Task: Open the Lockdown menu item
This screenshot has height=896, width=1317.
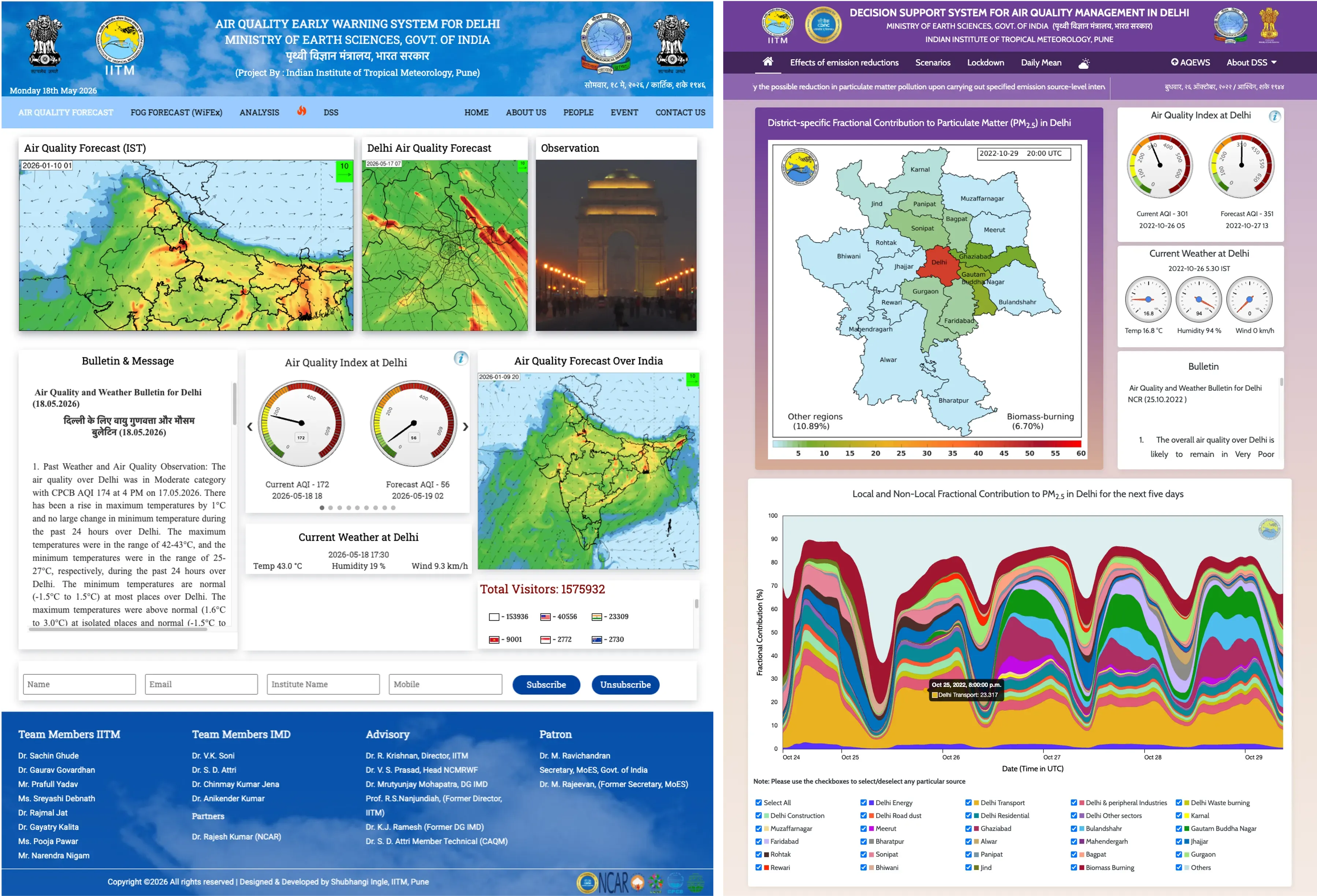Action: click(x=986, y=62)
